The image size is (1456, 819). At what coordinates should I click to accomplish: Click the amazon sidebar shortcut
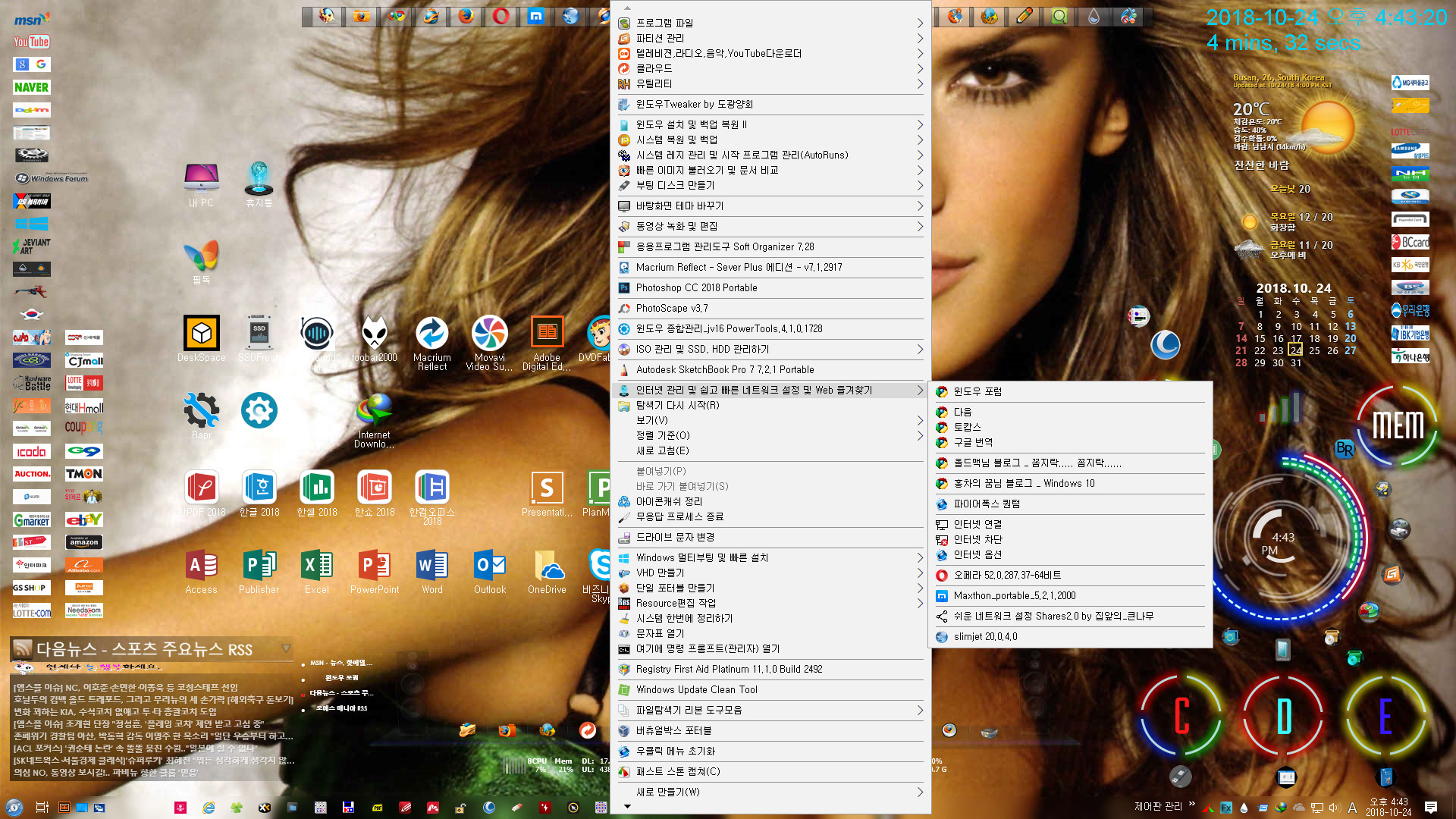tap(83, 541)
